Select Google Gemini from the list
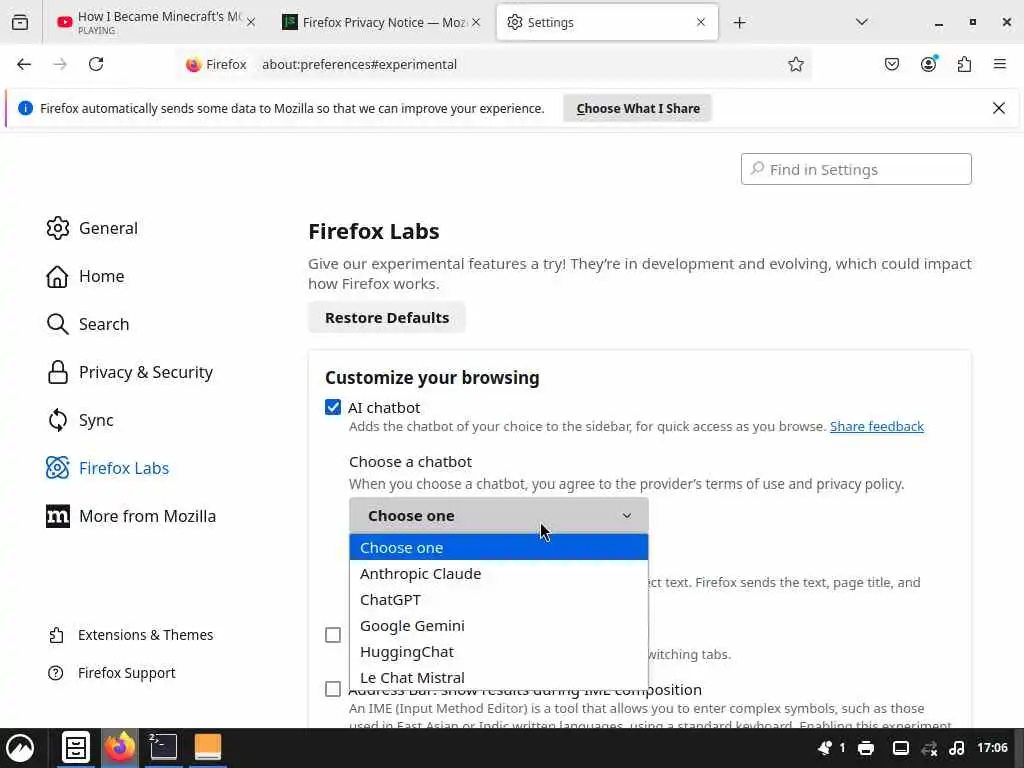The height and width of the screenshot is (768, 1024). (x=499, y=626)
